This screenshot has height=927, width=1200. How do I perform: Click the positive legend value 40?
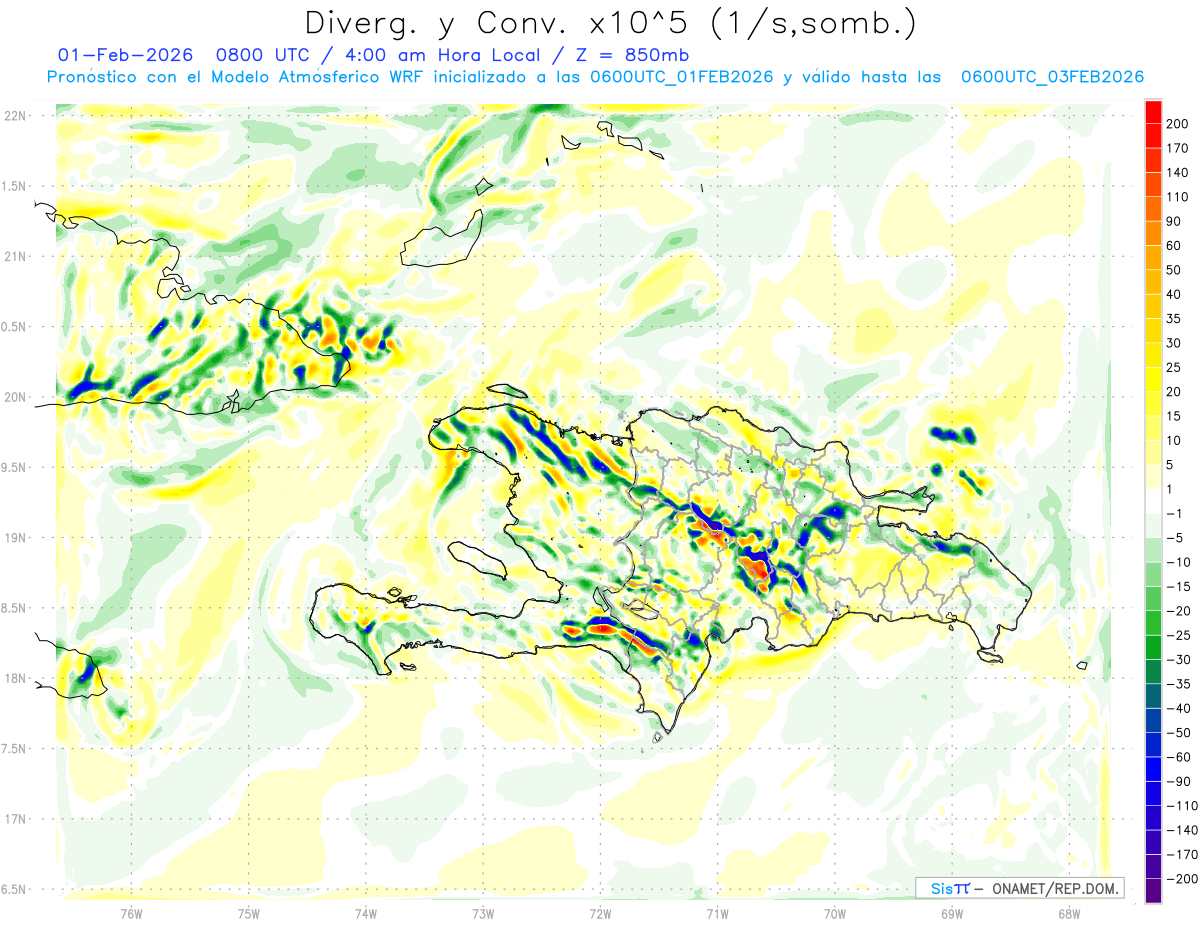1174,294
